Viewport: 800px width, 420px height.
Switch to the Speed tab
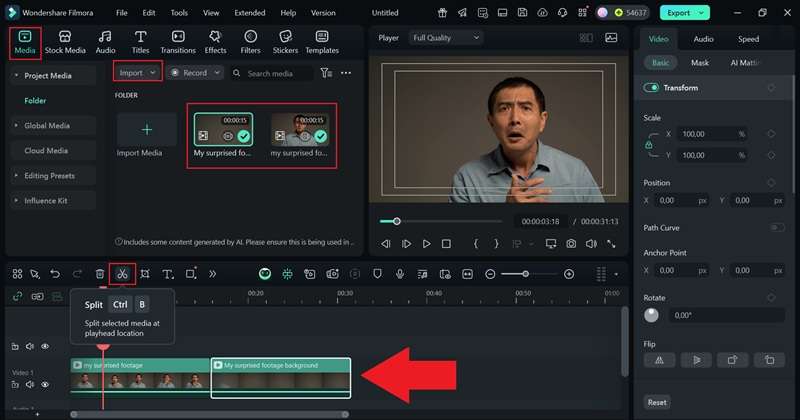(x=748, y=39)
